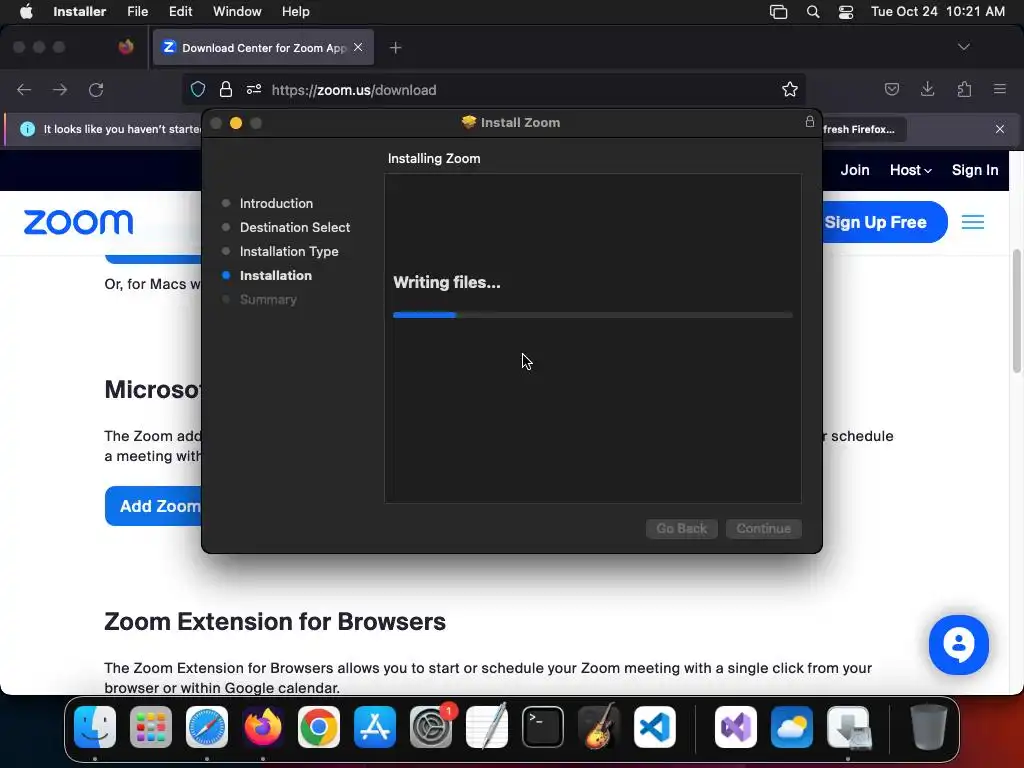Viewport: 1024px width, 768px height.
Task: Open Launchpad from the dock
Action: click(151, 727)
